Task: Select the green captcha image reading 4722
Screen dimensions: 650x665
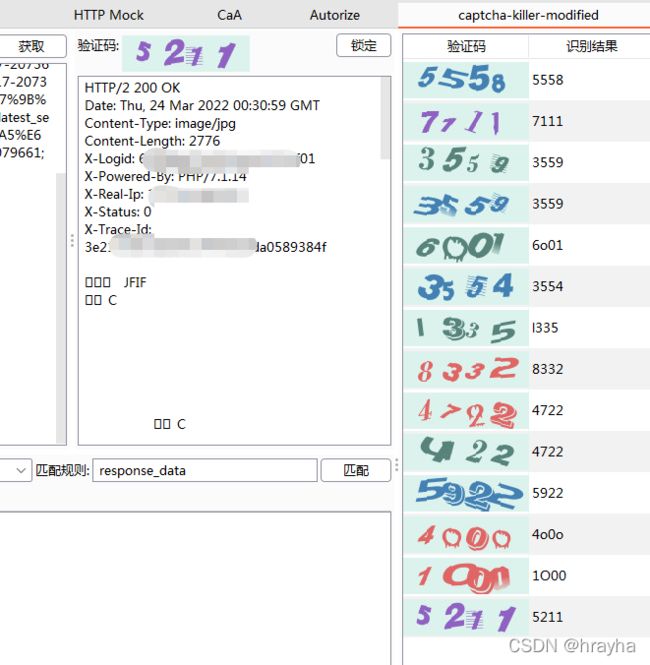Action: (466, 452)
